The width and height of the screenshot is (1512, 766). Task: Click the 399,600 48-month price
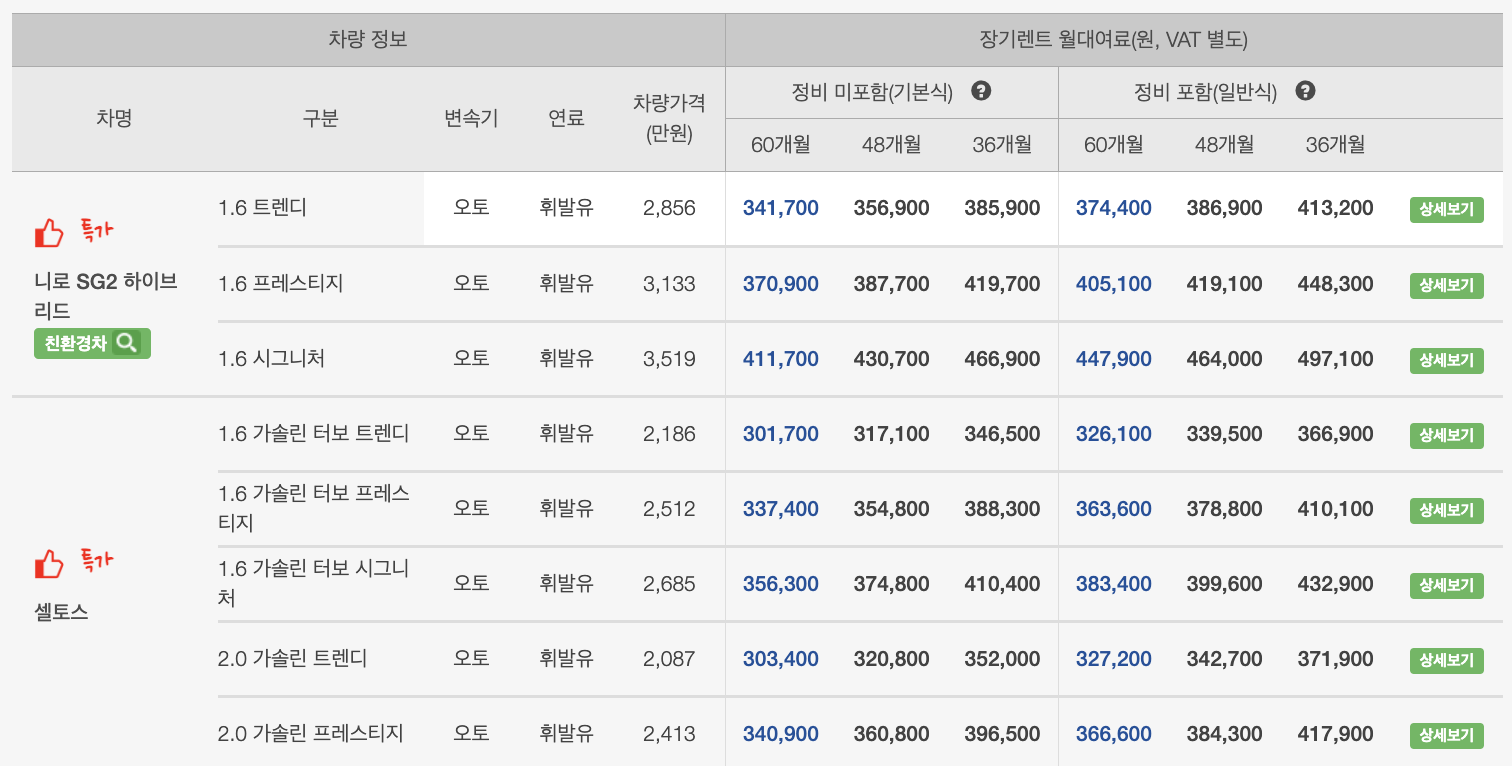point(1224,584)
